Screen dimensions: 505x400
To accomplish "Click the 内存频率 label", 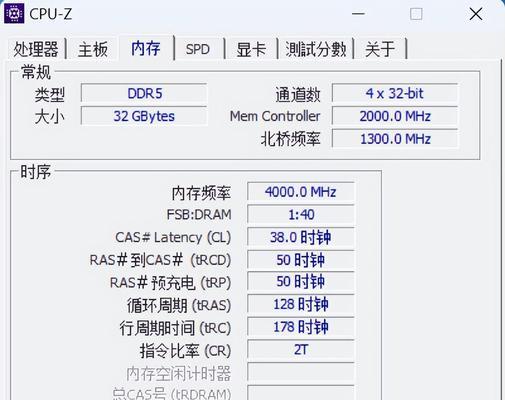I will 201,193.
